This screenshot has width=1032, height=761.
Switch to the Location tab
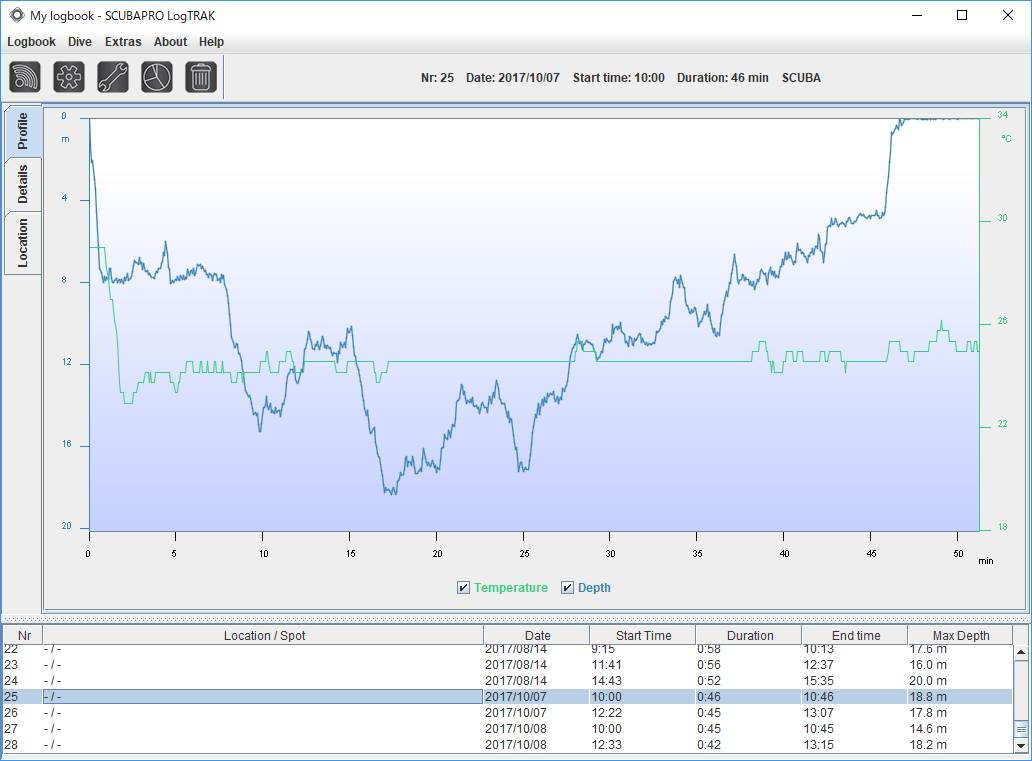coord(23,243)
